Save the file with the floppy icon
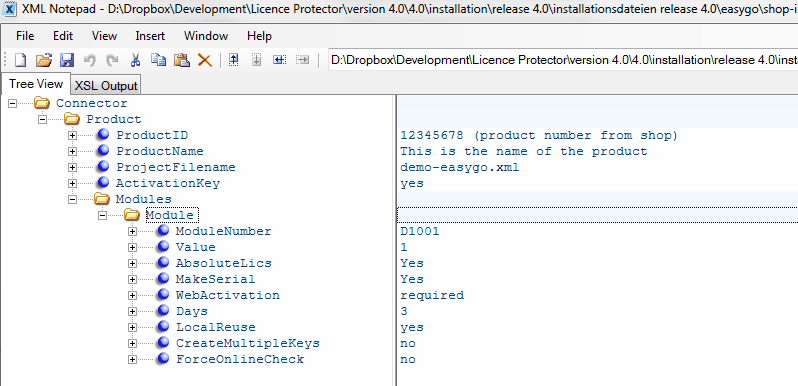Image resolution: width=798 pixels, height=386 pixels. click(x=67, y=60)
